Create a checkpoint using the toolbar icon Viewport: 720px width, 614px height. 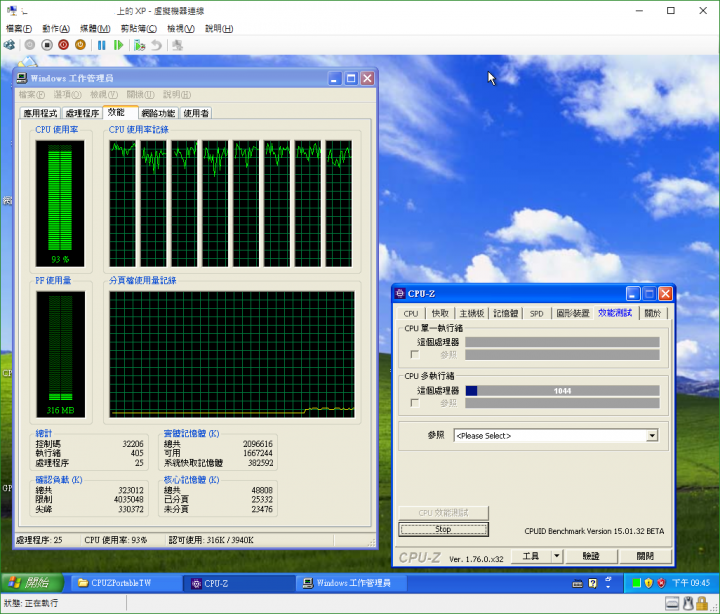pos(140,45)
